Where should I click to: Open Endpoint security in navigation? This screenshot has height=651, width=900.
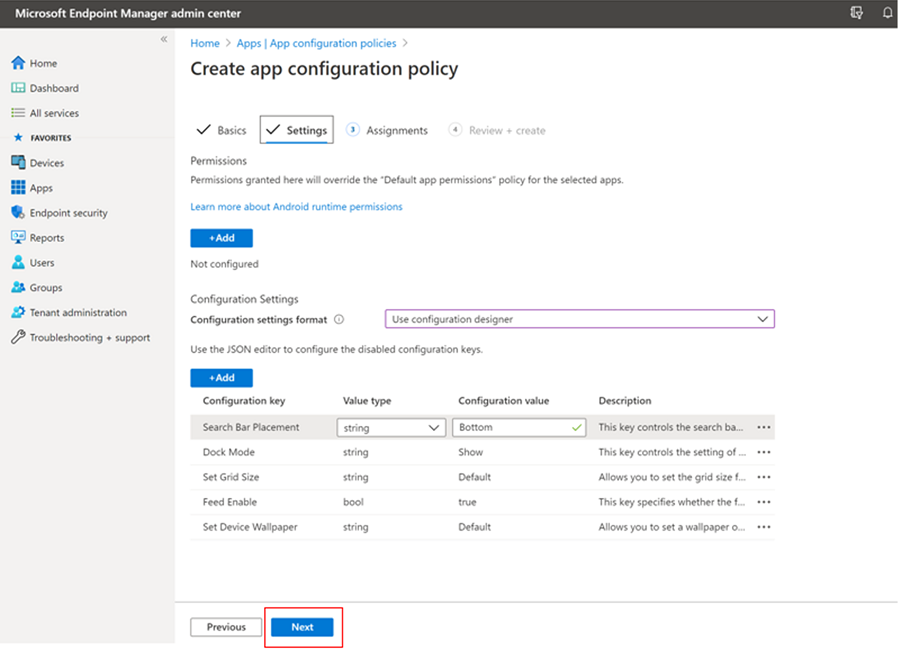coord(68,213)
